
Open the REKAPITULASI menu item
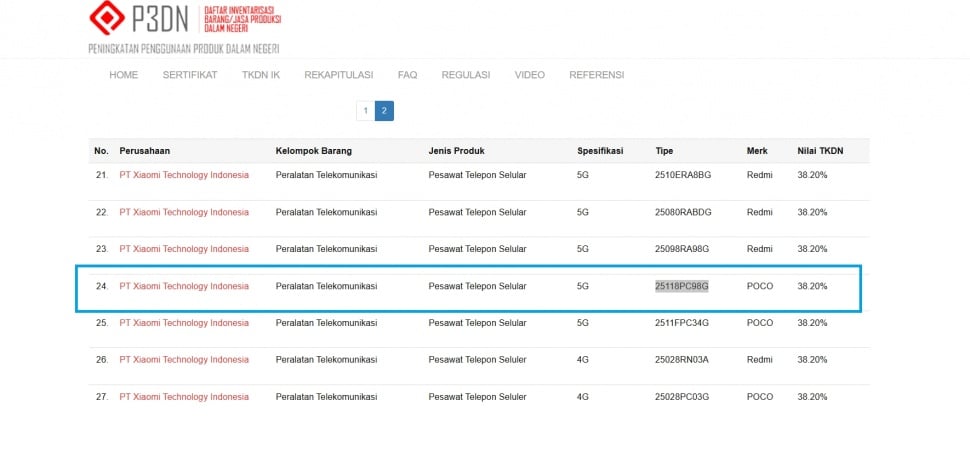pyautogui.click(x=339, y=75)
